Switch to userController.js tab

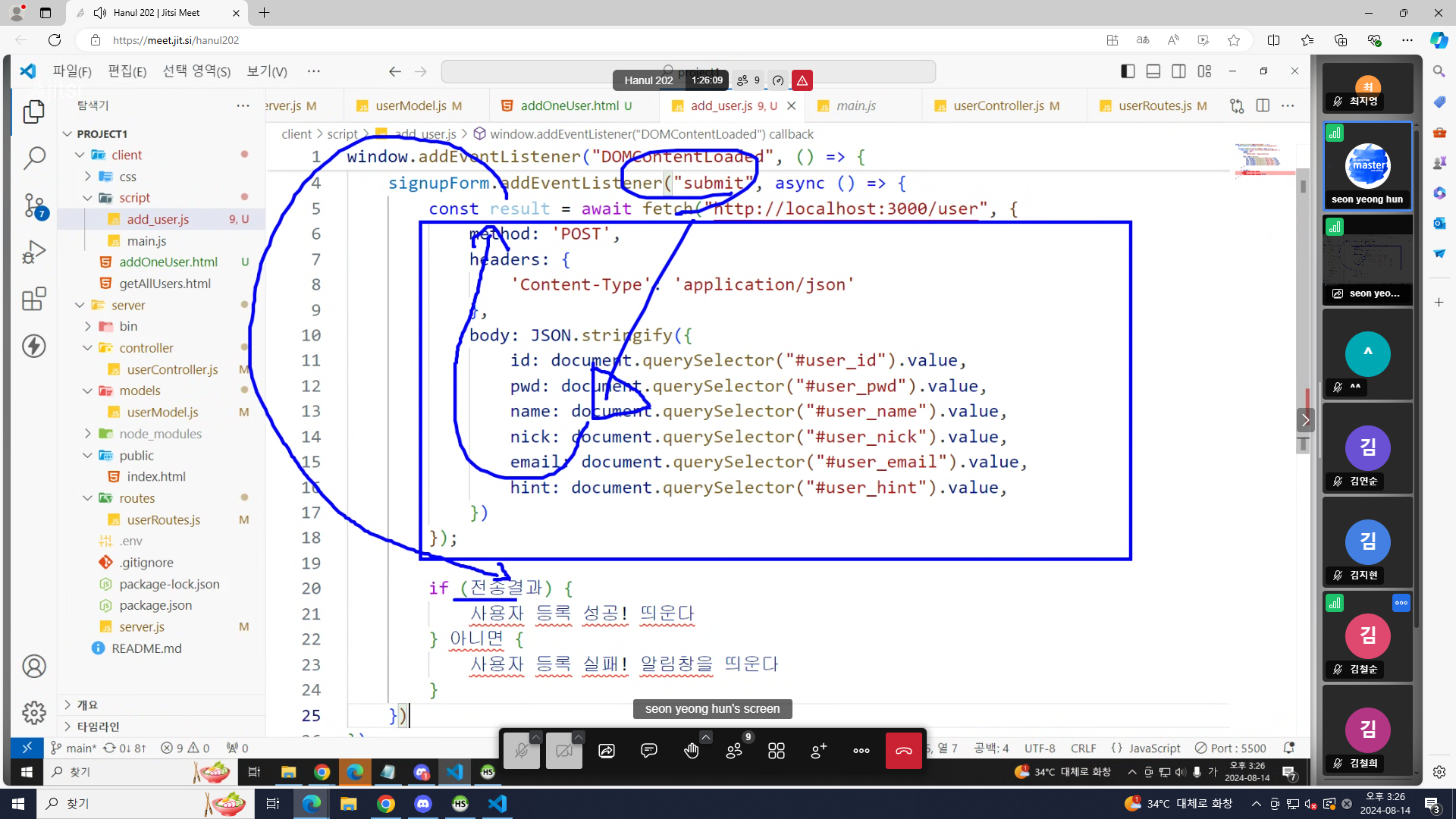998,105
